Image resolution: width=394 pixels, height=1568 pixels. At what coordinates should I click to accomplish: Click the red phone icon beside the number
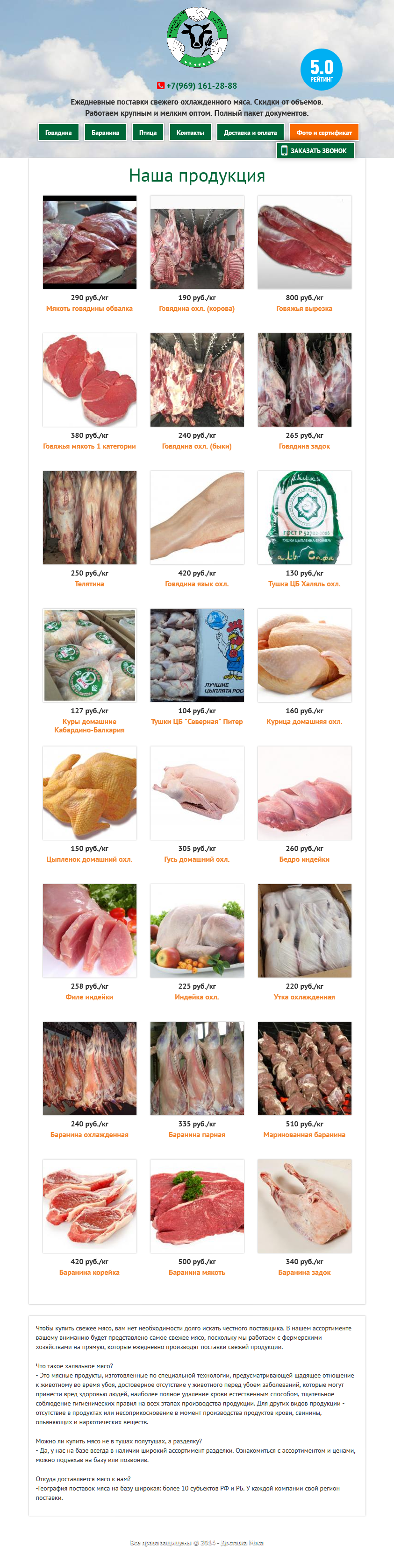pos(160,86)
